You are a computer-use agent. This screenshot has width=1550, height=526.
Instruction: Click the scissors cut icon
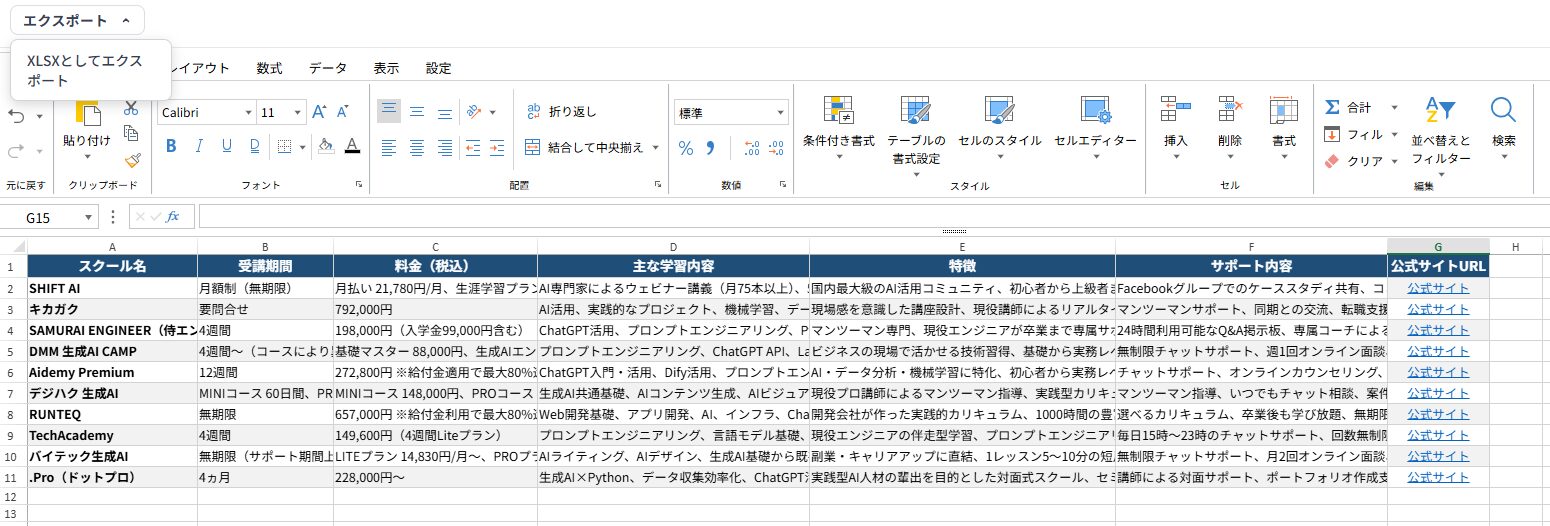(x=131, y=107)
